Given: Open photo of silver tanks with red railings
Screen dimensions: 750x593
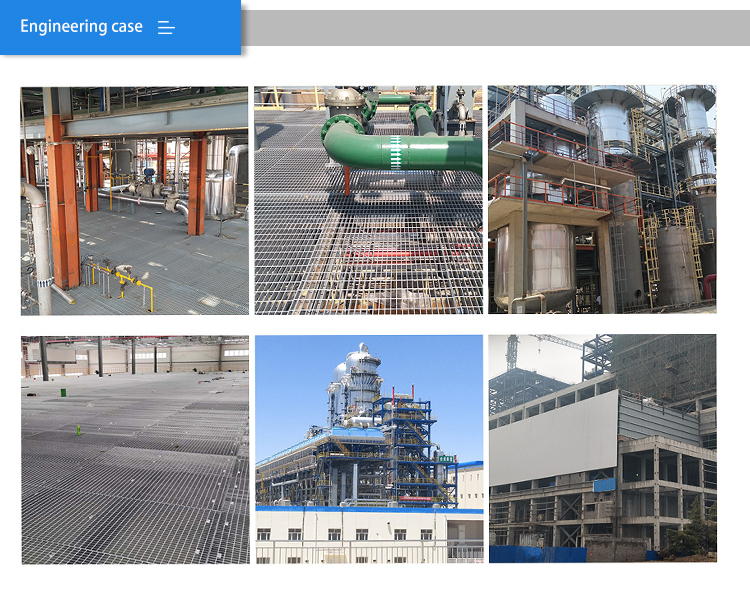Looking at the screenshot, I should coord(602,199).
